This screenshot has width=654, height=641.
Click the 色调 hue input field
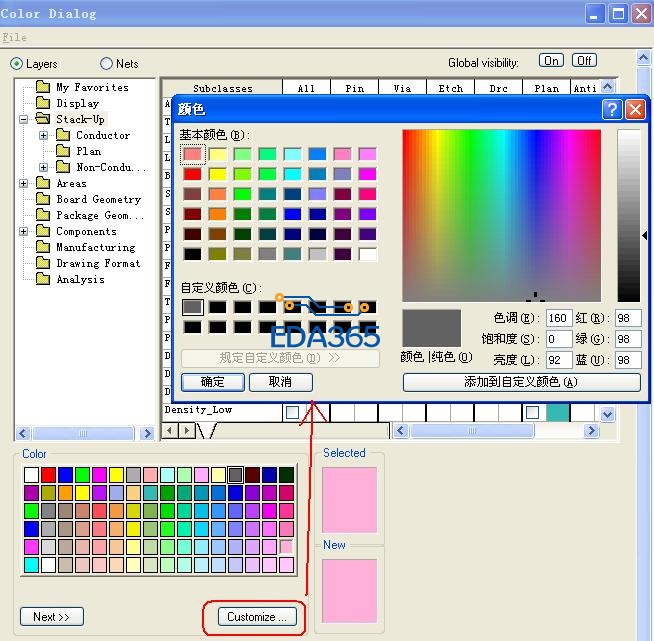558,318
